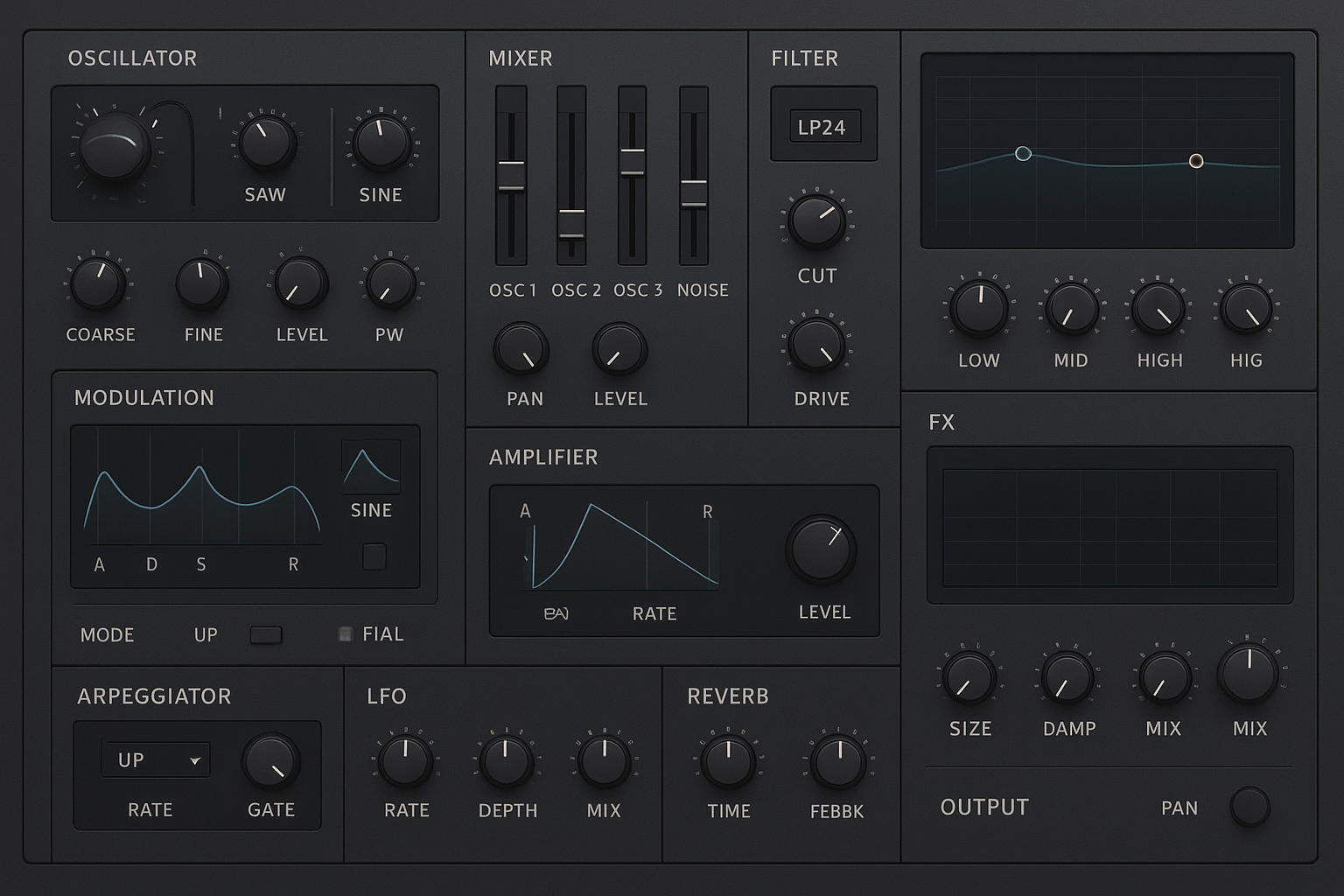This screenshot has width=1344, height=896.
Task: Toggle the MODE UP switch
Action: point(265,634)
